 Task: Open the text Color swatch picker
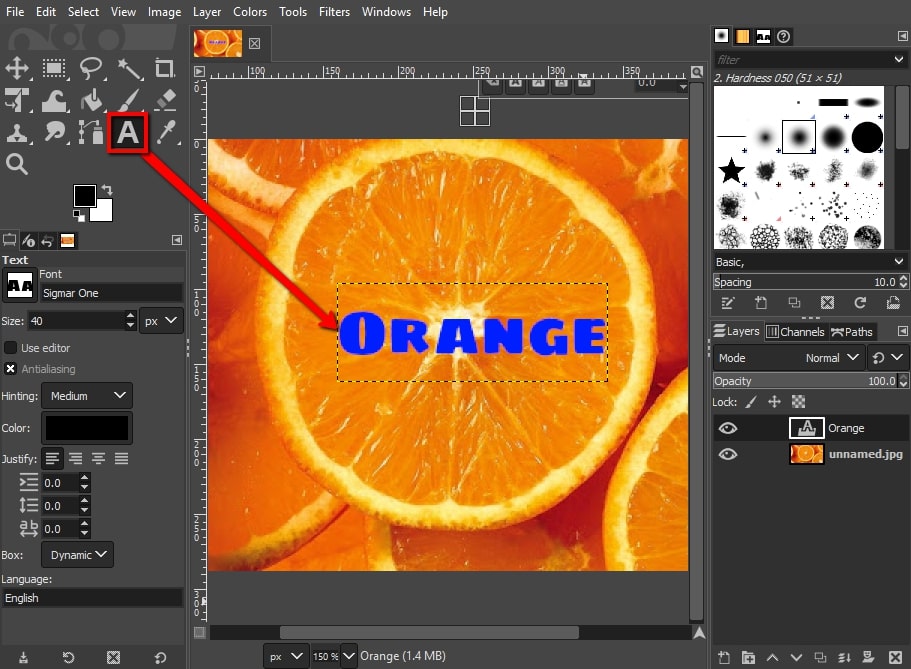click(x=86, y=427)
